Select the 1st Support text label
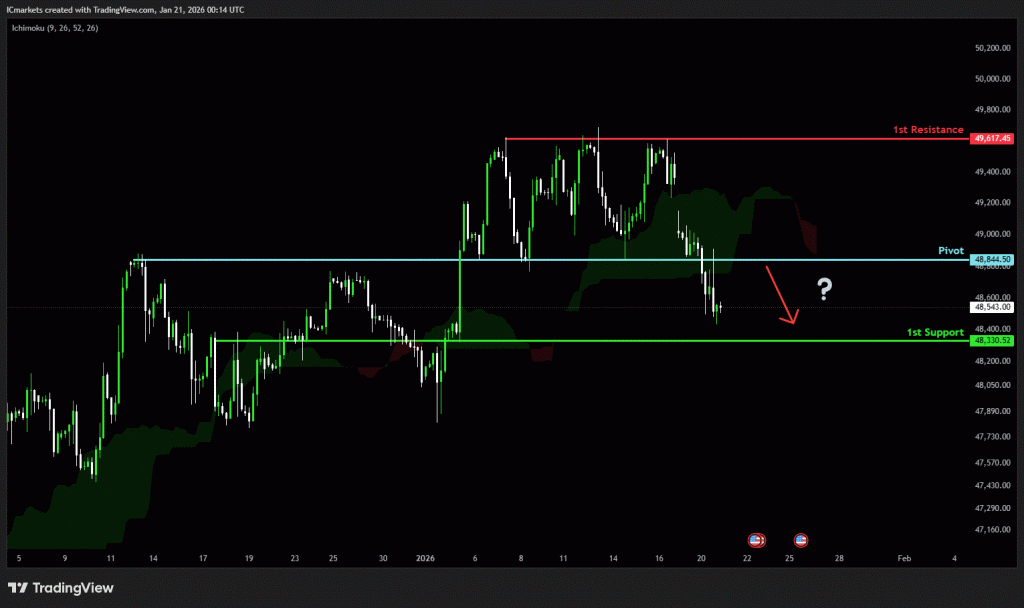The height and width of the screenshot is (608, 1024). click(x=935, y=332)
